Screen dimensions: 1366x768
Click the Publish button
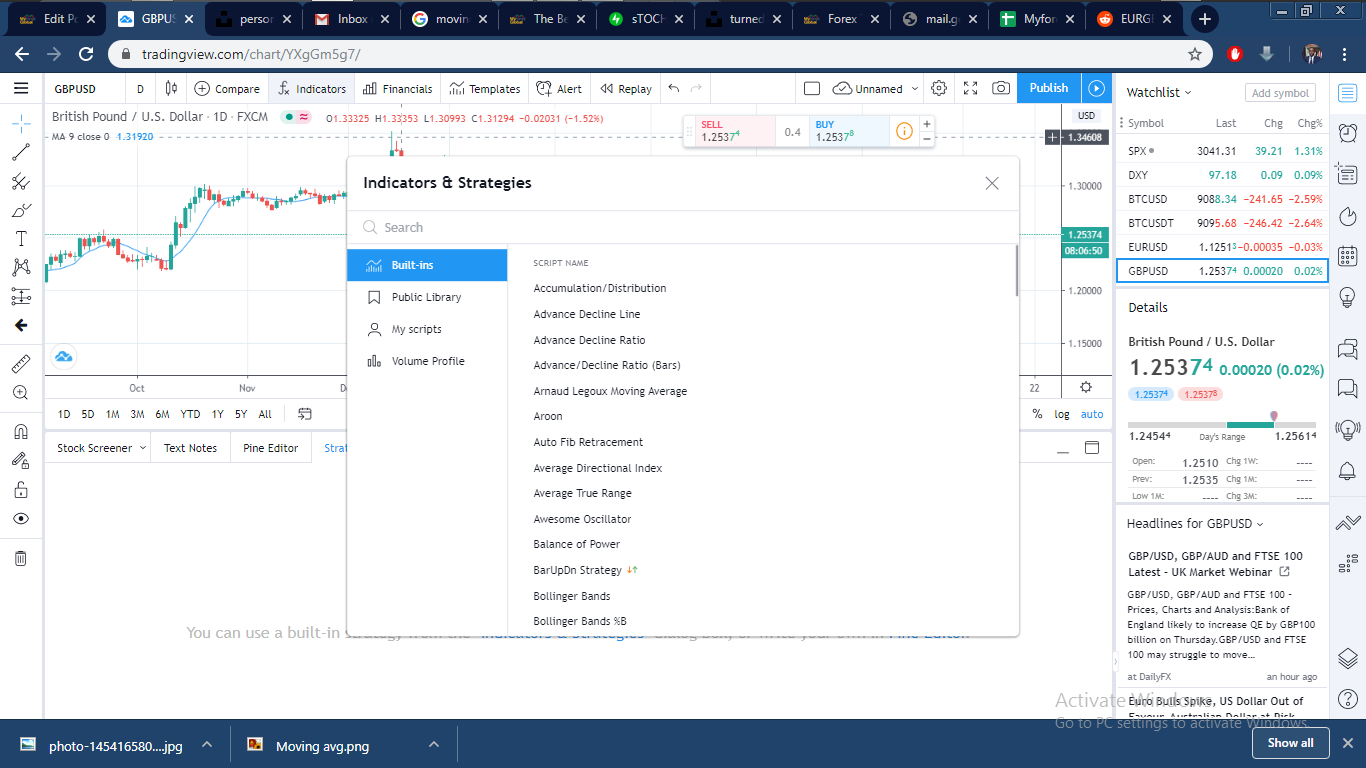tap(1048, 88)
